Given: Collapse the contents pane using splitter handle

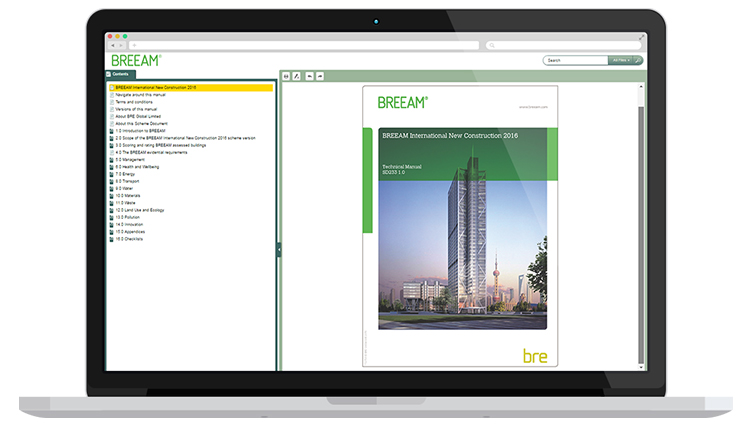Looking at the screenshot, I should tap(278, 249).
